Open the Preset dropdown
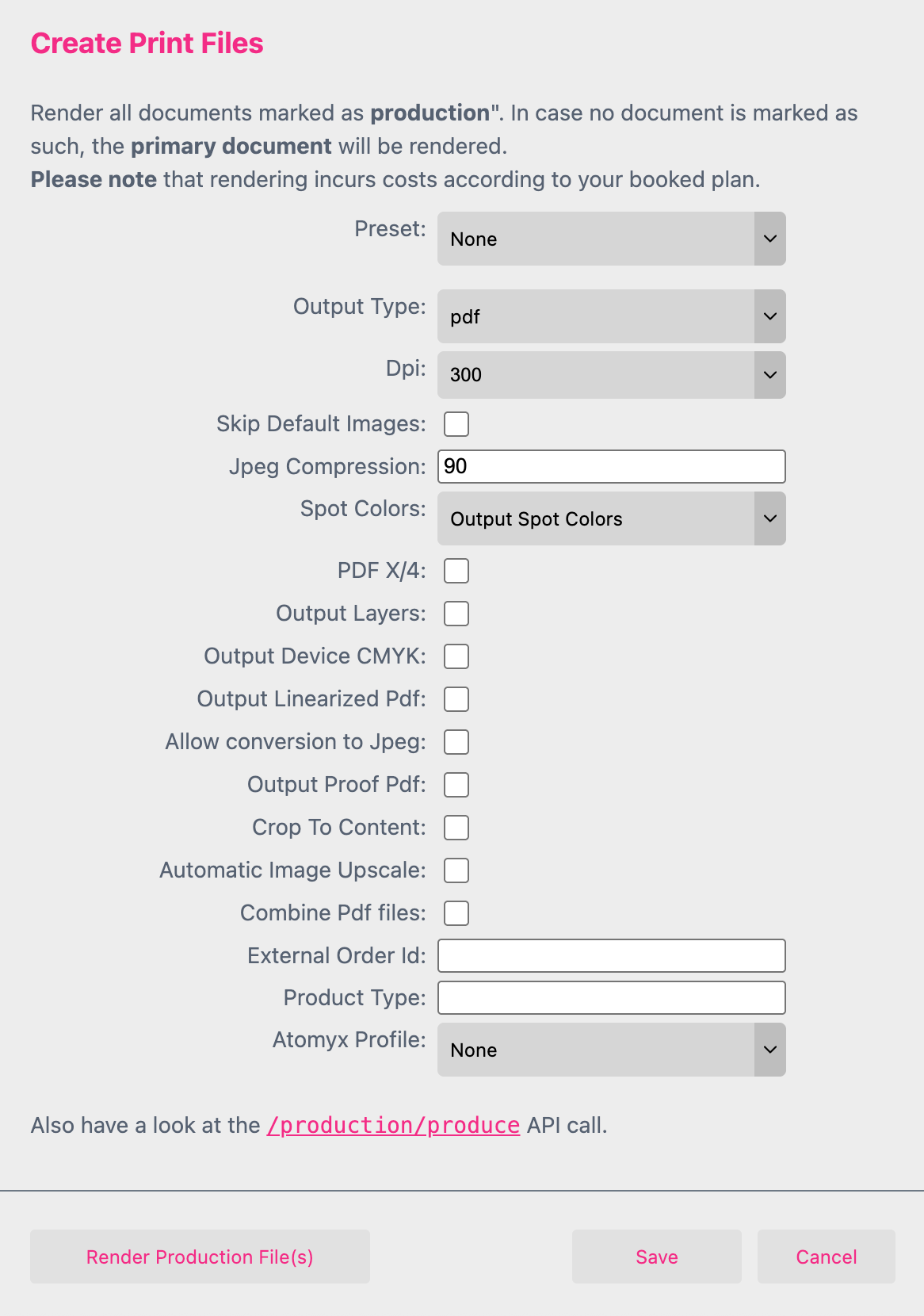This screenshot has width=924, height=1316. point(610,239)
